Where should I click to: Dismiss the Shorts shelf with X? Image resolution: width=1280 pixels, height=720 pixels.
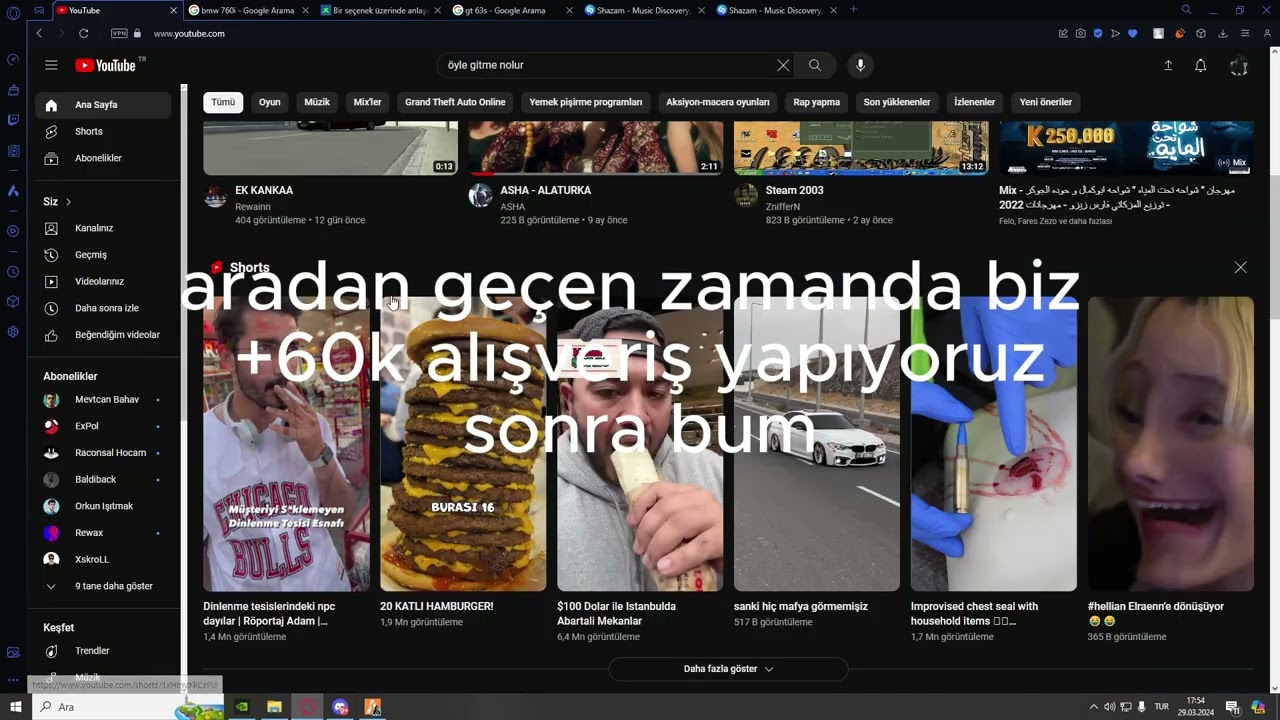point(1240,267)
